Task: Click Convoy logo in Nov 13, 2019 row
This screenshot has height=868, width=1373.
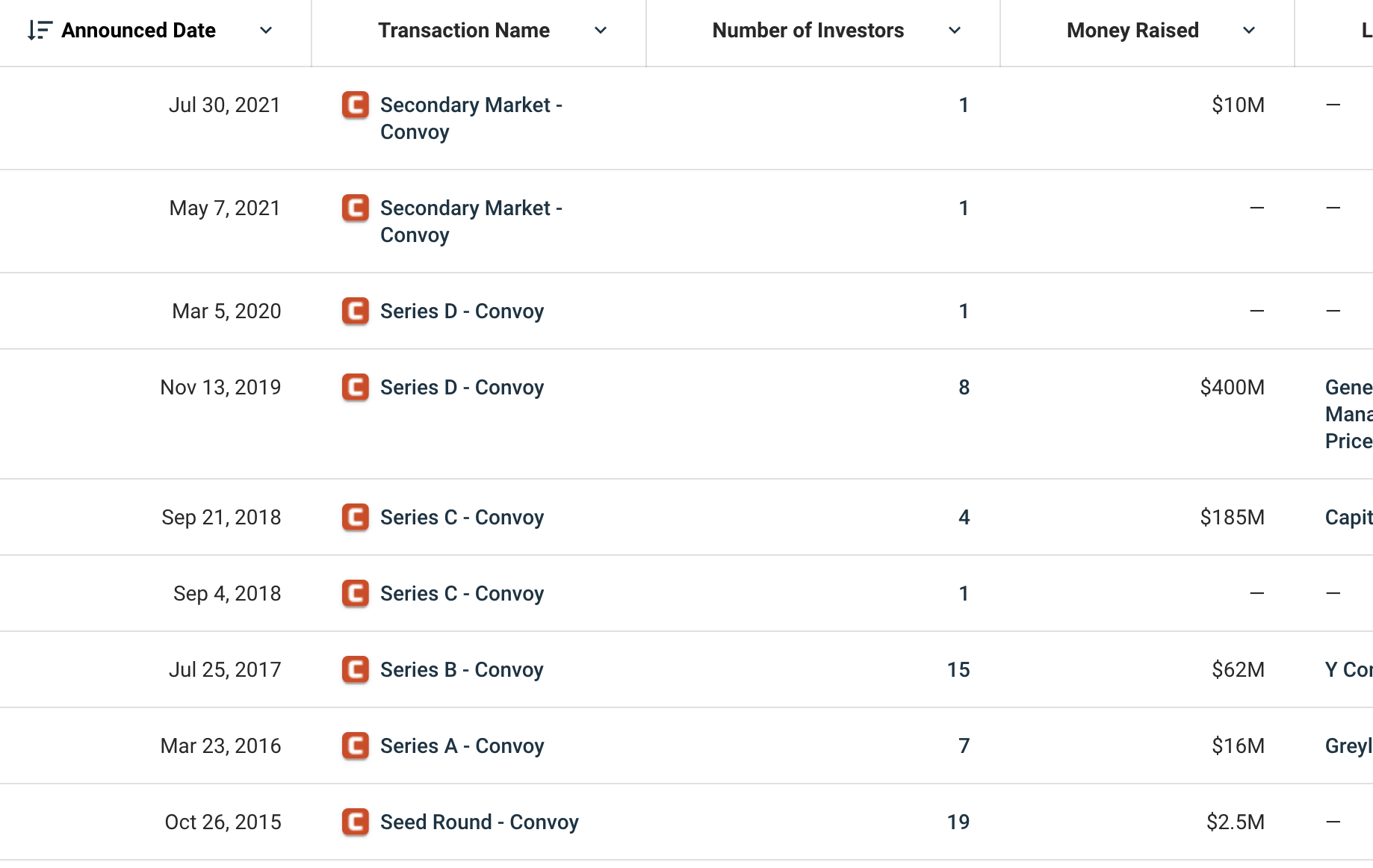Action: [356, 388]
